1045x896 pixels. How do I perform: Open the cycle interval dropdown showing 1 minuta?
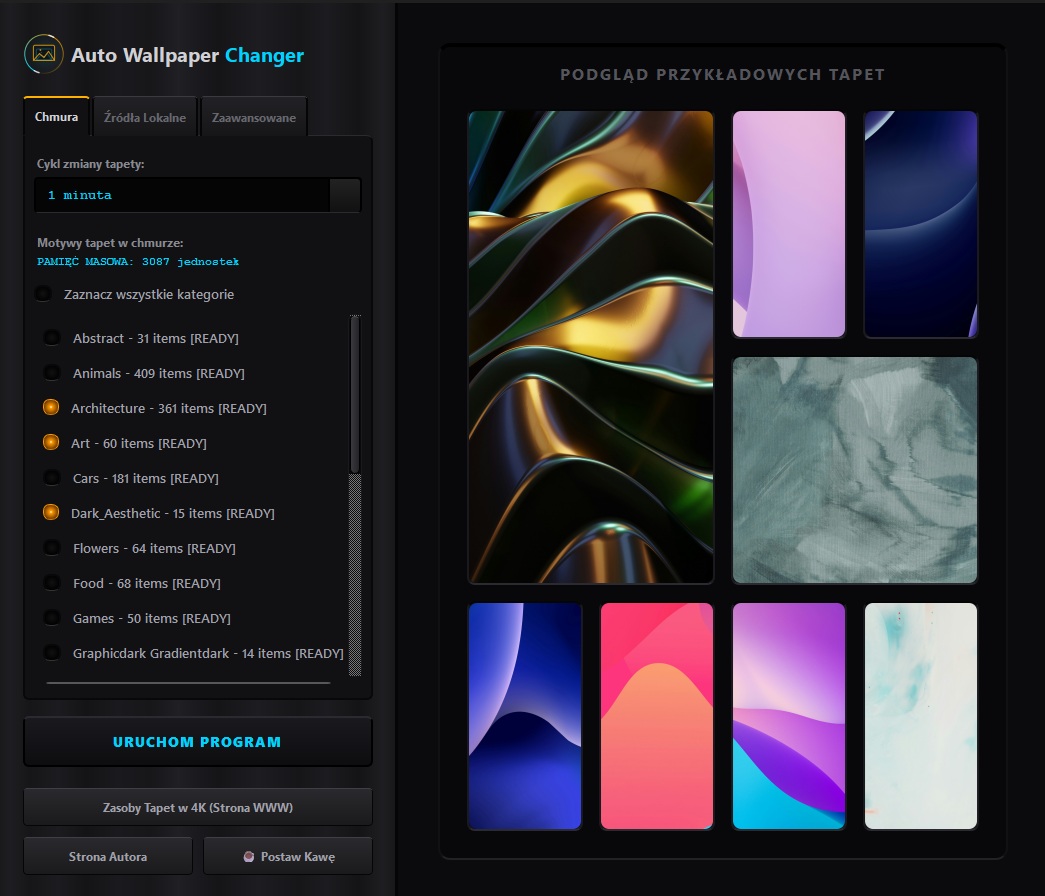(185, 195)
